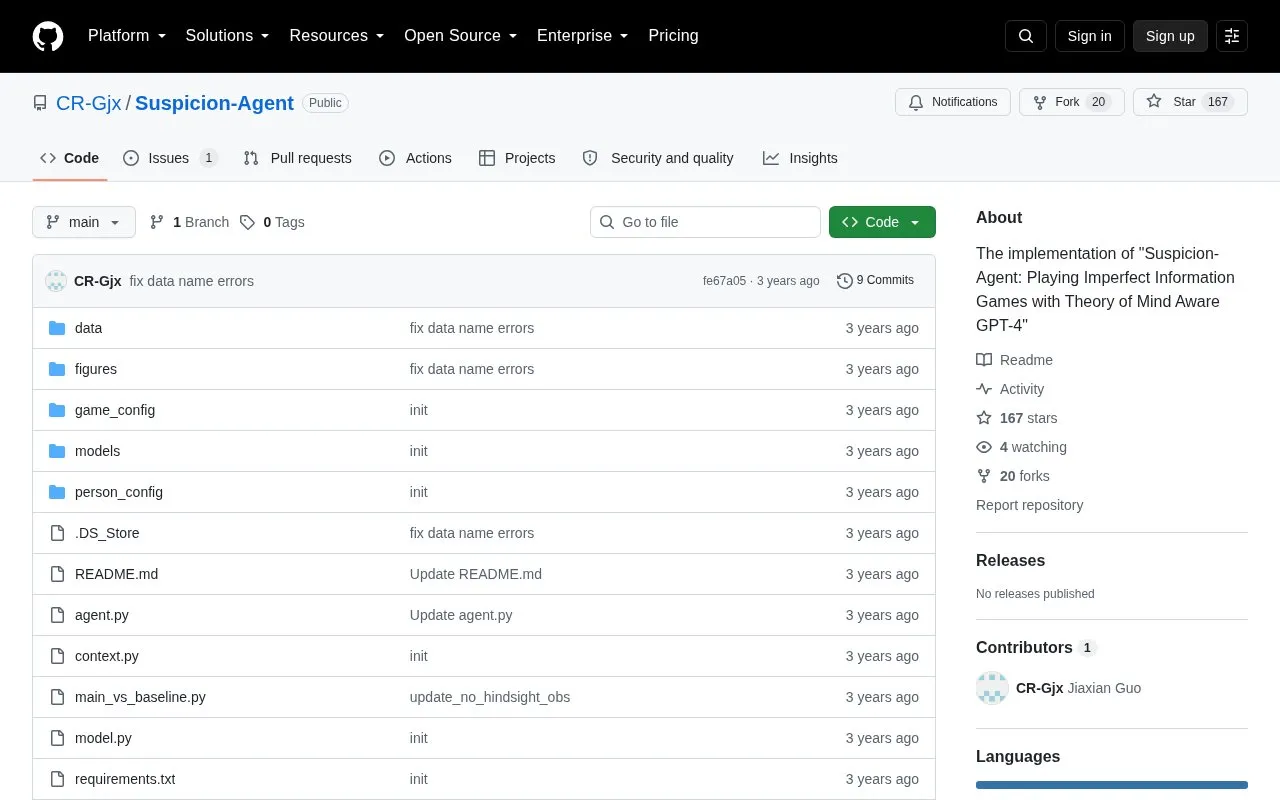This screenshot has width=1280, height=800.
Task: Open the CR-Gjx contributor avatar
Action: (992, 688)
